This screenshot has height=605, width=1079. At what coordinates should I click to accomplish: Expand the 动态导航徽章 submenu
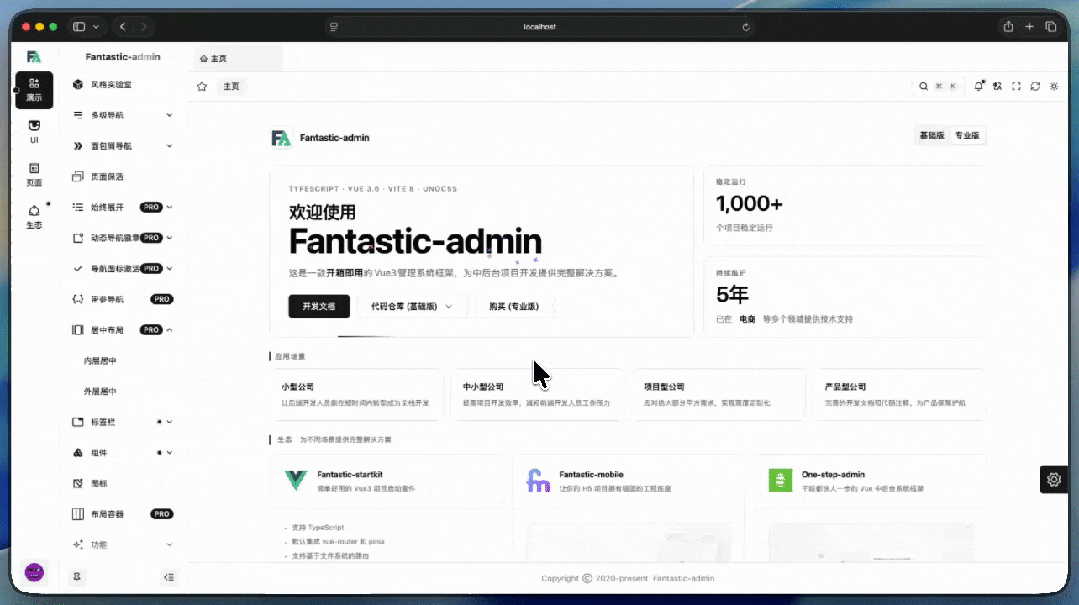[x=122, y=237]
